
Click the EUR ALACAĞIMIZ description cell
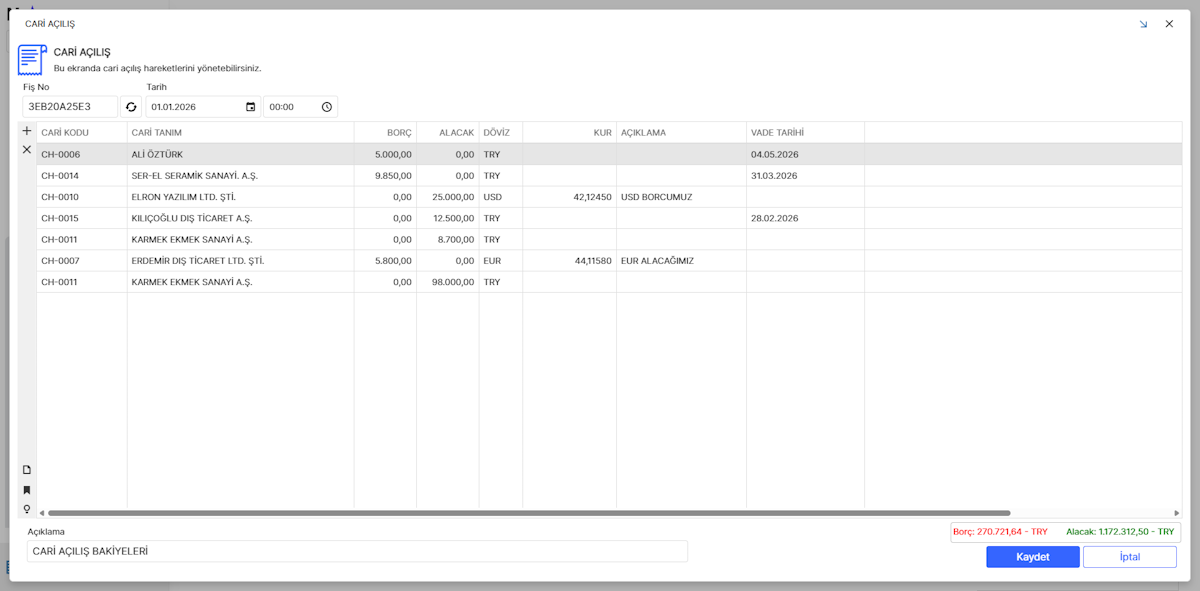681,261
